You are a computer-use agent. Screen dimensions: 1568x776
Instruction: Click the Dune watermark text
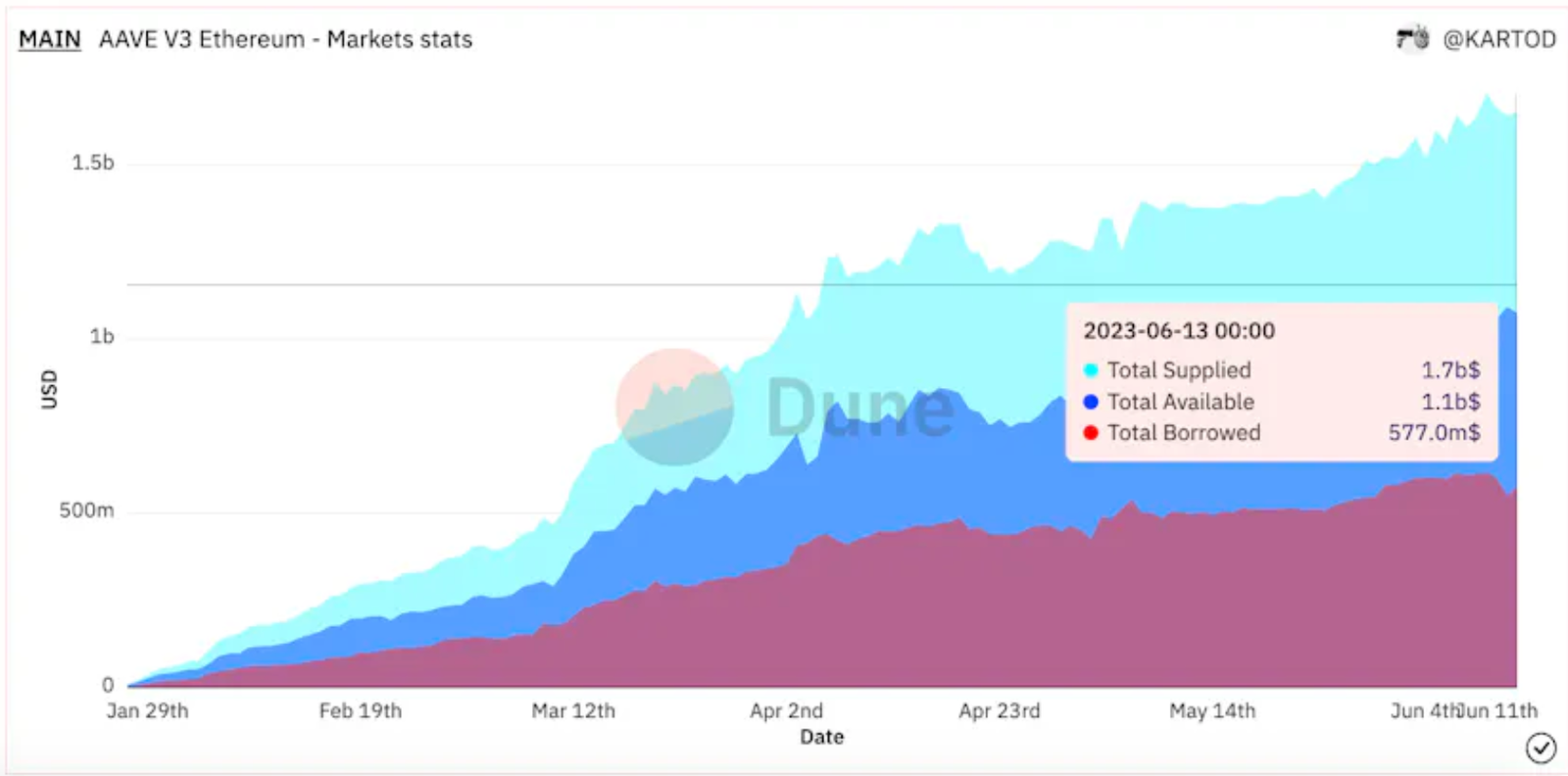click(x=859, y=407)
